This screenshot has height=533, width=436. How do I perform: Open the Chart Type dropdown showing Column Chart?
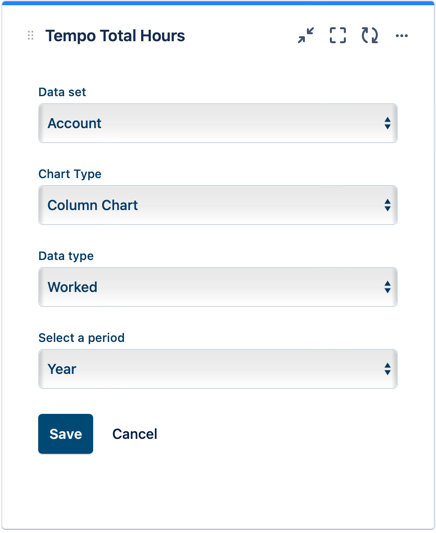tap(218, 205)
